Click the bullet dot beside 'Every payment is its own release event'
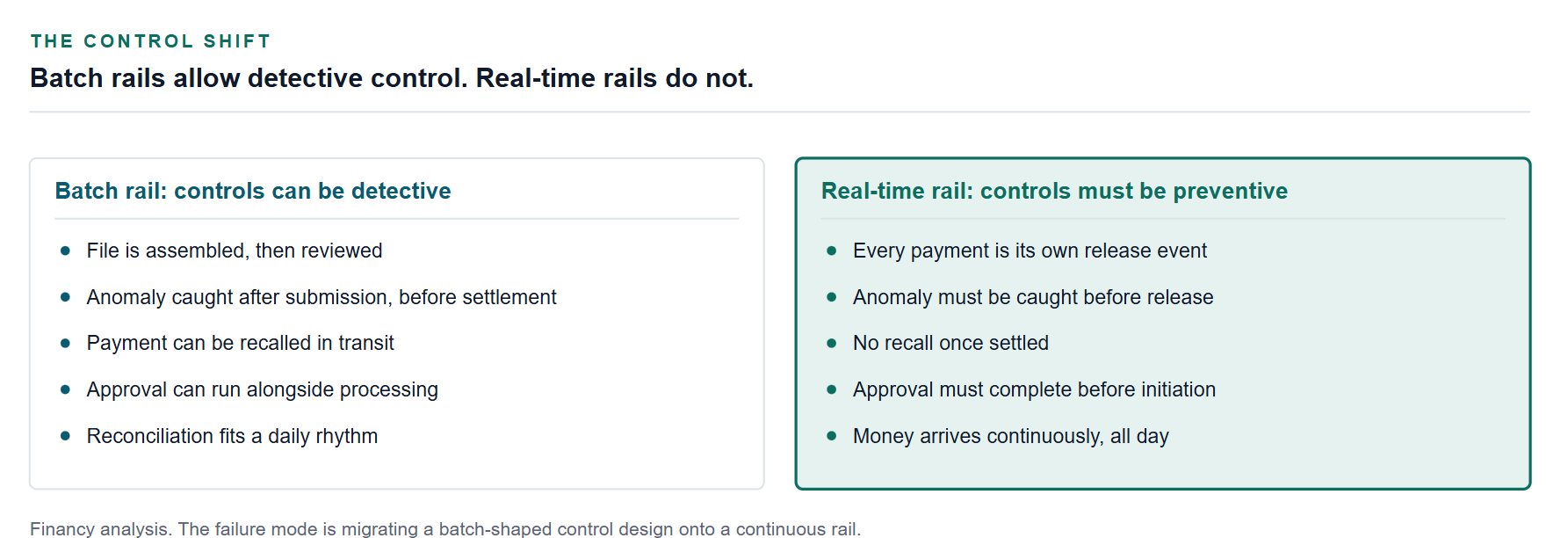1568x538 pixels. 832,251
